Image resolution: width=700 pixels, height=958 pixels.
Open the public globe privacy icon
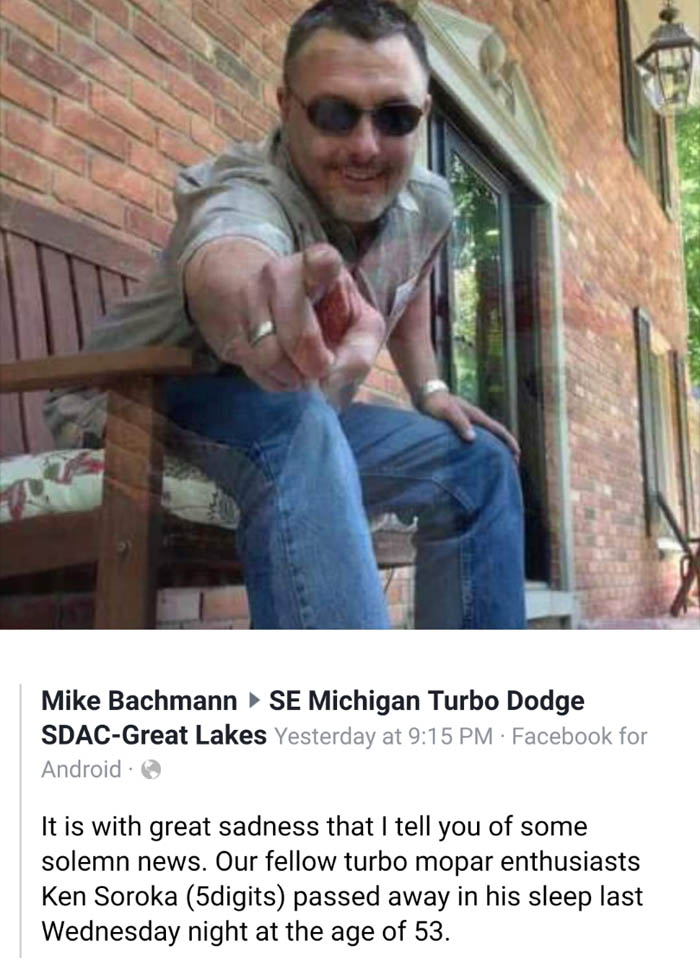pyautogui.click(x=151, y=769)
